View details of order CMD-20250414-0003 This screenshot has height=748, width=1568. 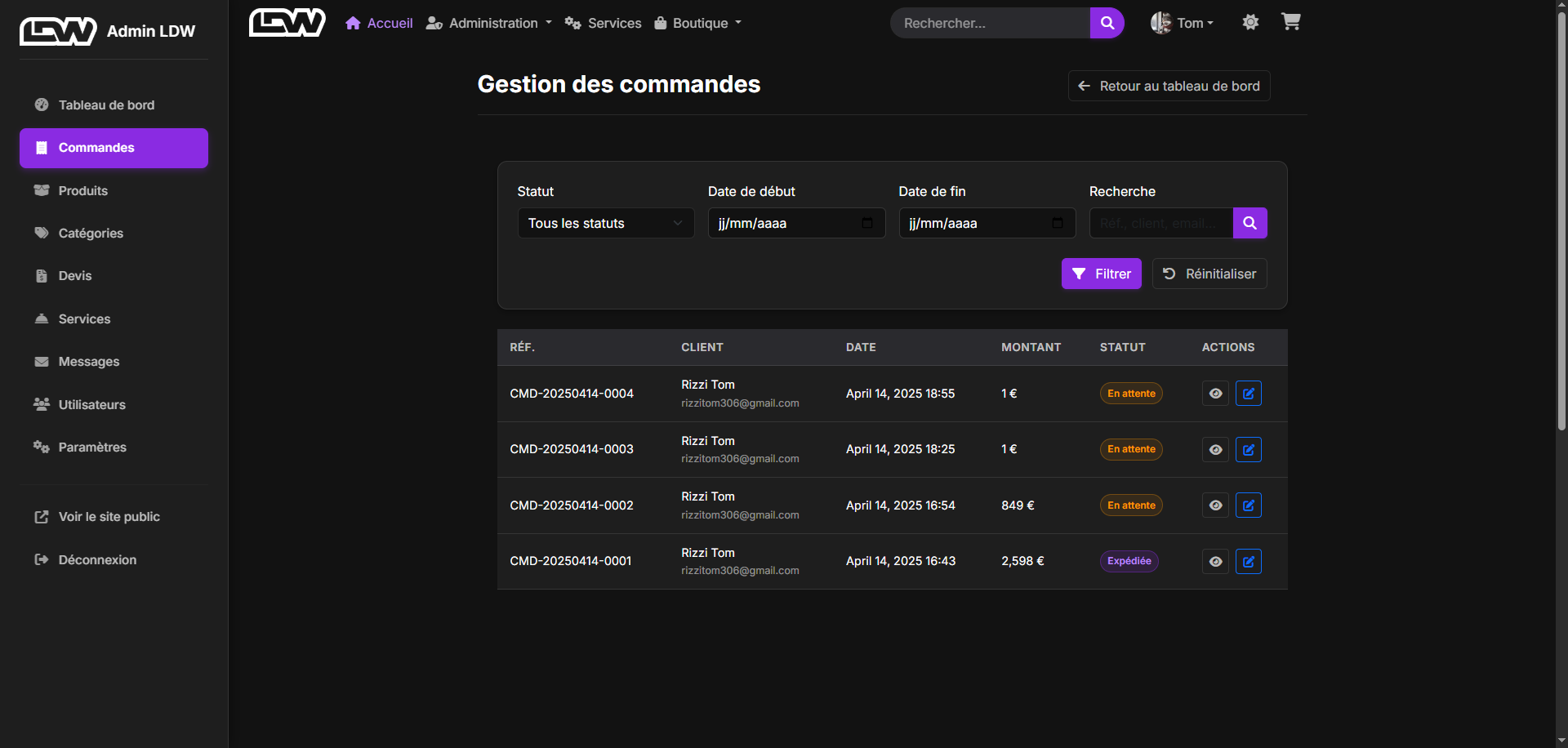click(x=1215, y=450)
